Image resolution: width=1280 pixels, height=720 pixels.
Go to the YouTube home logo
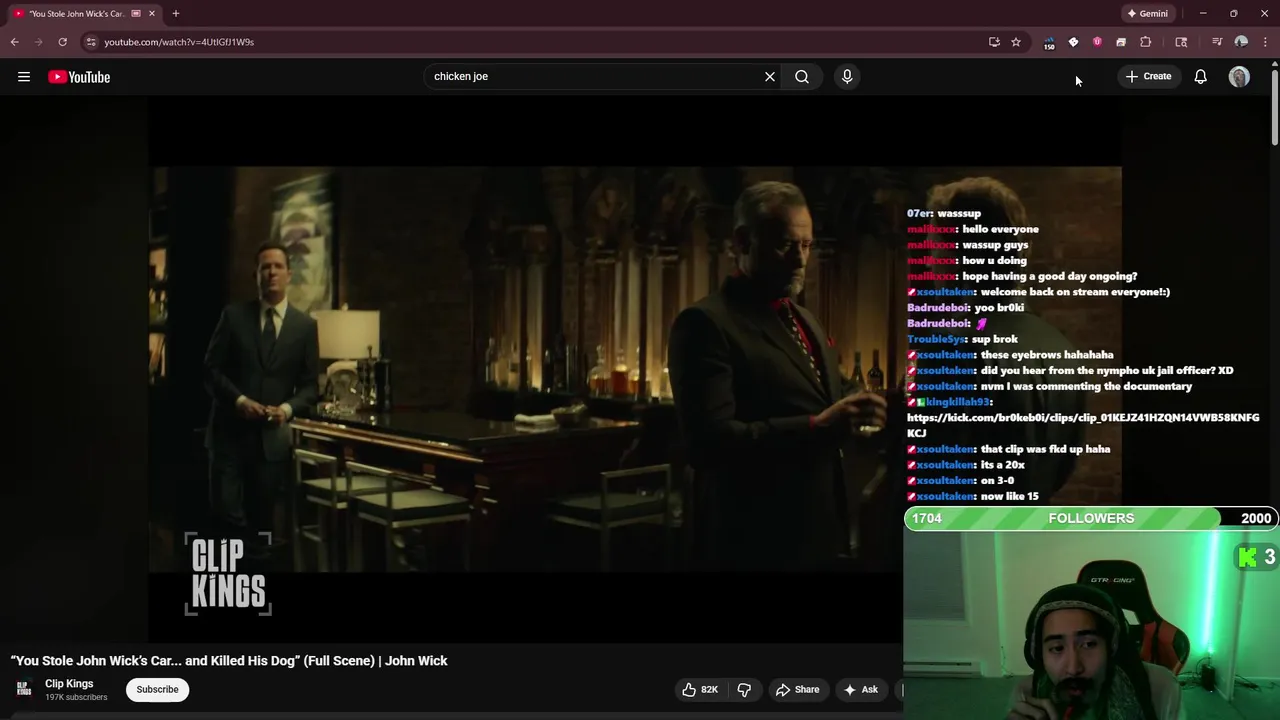point(79,77)
